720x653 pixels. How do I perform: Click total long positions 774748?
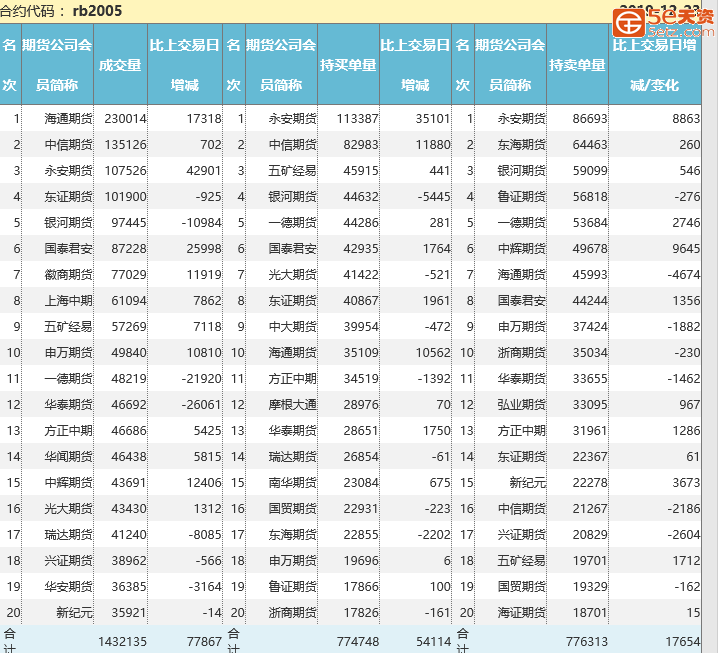(x=357, y=642)
